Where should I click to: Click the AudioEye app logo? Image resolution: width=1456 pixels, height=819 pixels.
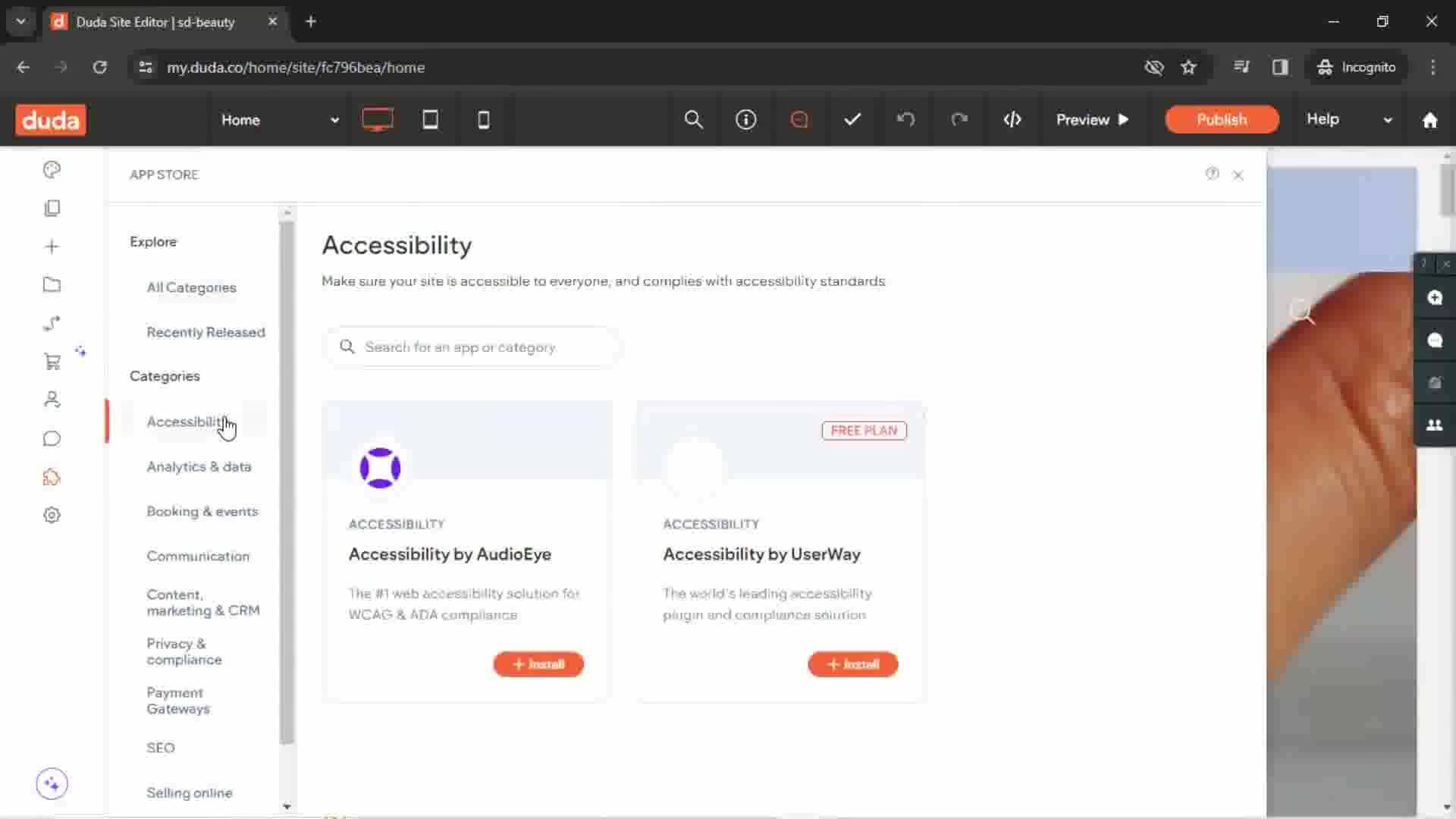(x=380, y=468)
